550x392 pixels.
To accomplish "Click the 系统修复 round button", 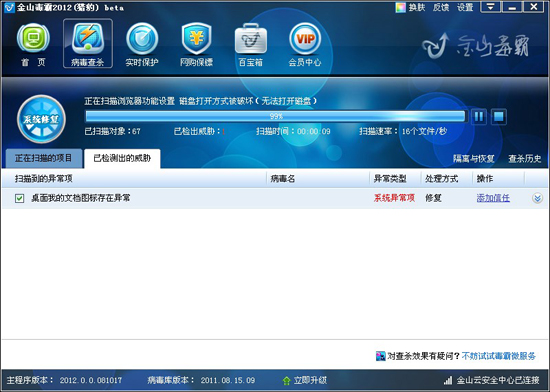I will (x=41, y=119).
